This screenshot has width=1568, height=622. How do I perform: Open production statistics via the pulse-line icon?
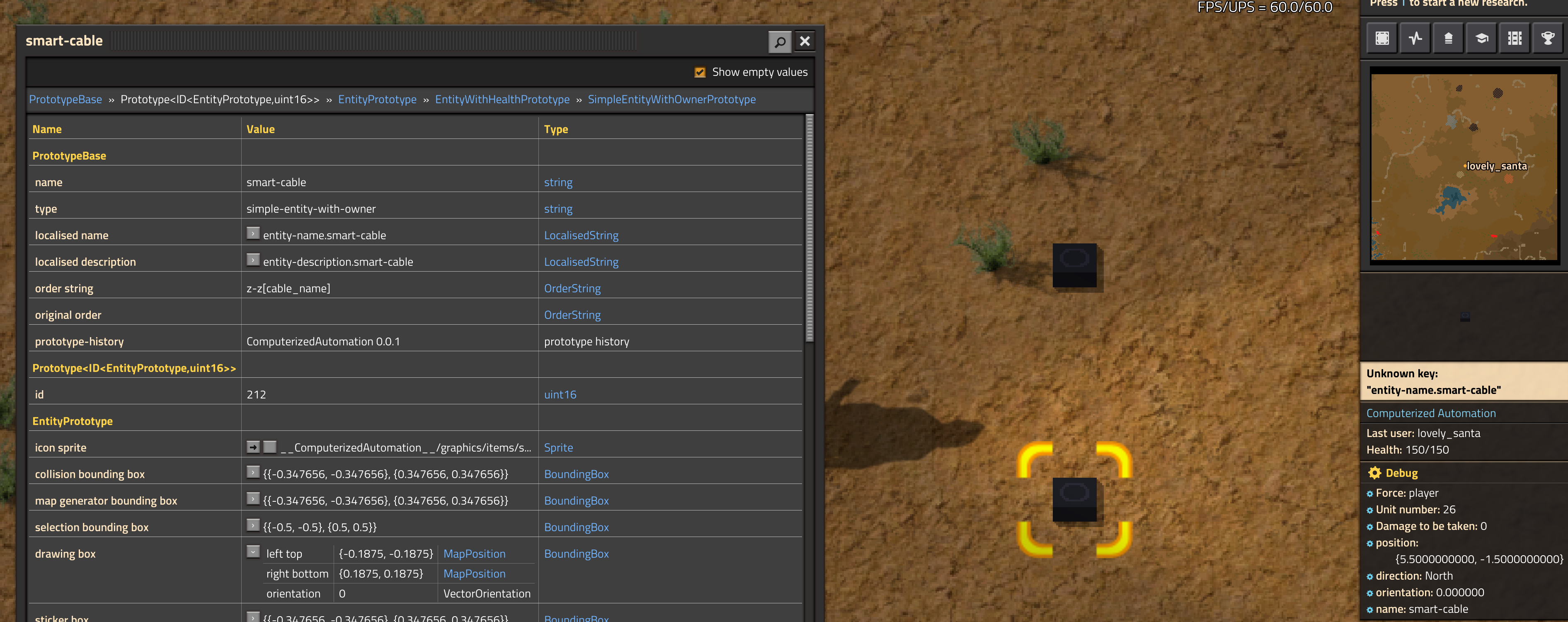click(x=1415, y=39)
